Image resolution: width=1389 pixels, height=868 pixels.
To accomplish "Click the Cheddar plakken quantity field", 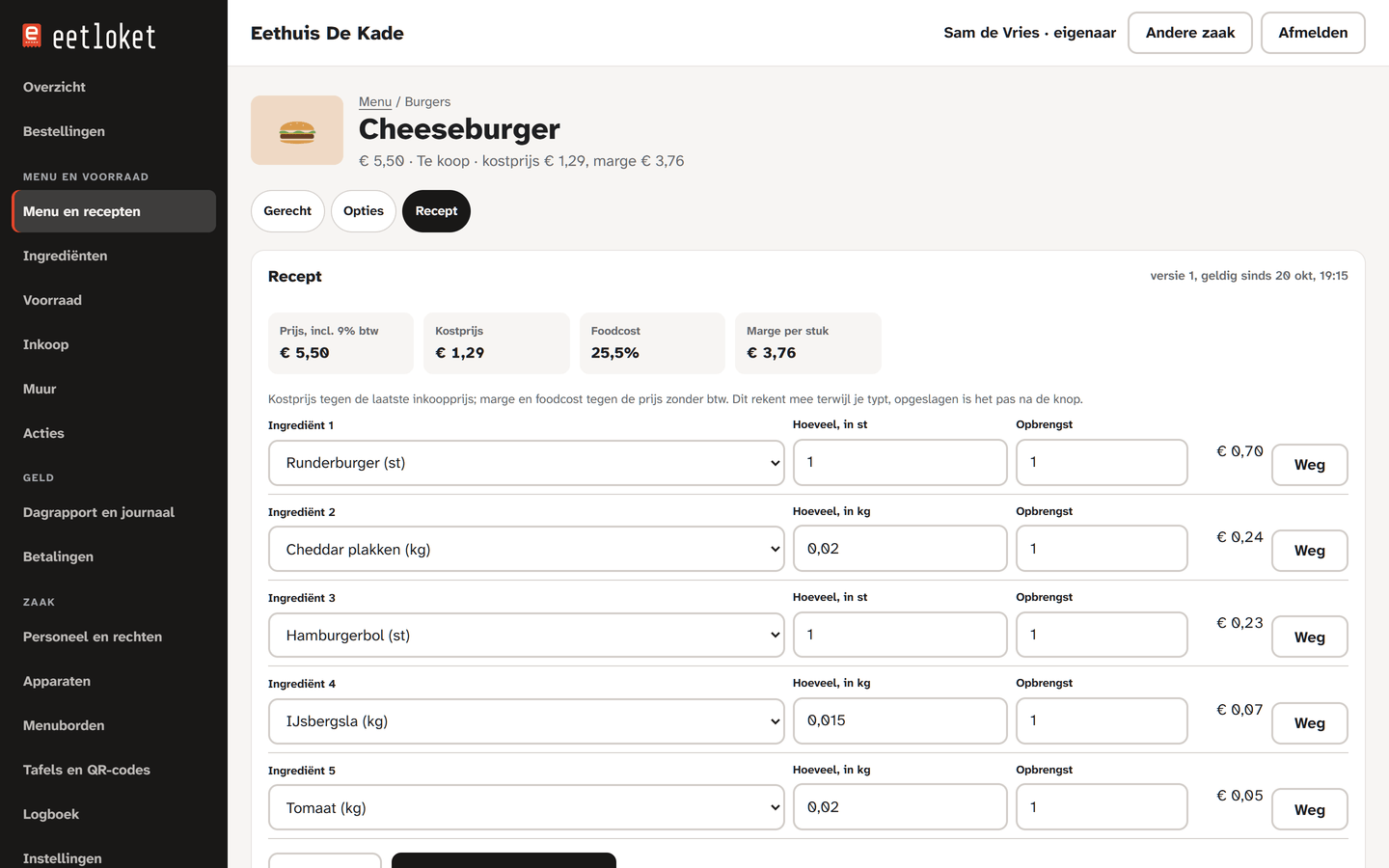I will point(900,549).
